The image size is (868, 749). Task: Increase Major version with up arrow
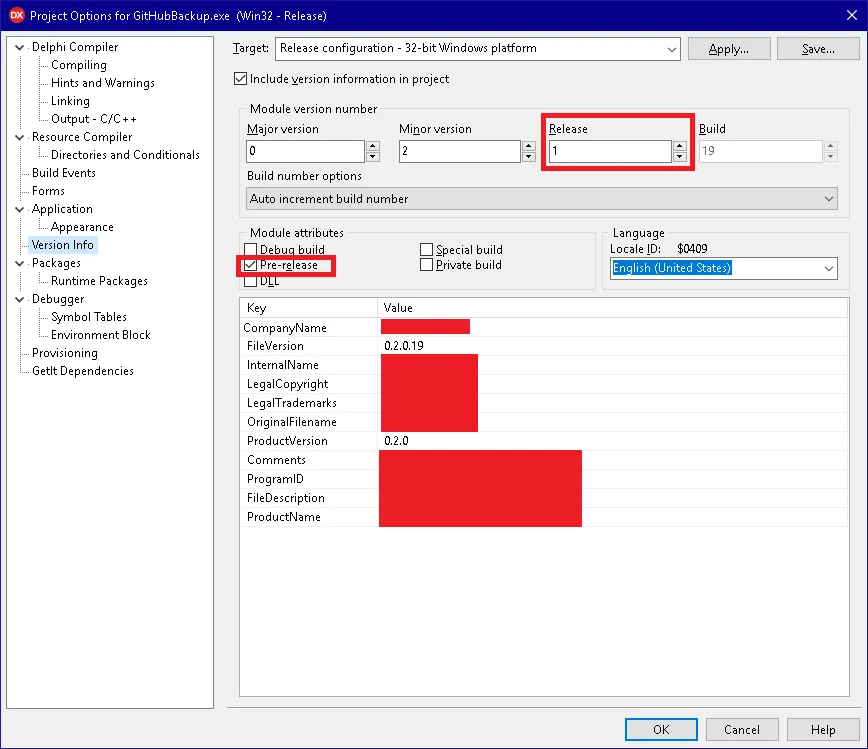[373, 146]
